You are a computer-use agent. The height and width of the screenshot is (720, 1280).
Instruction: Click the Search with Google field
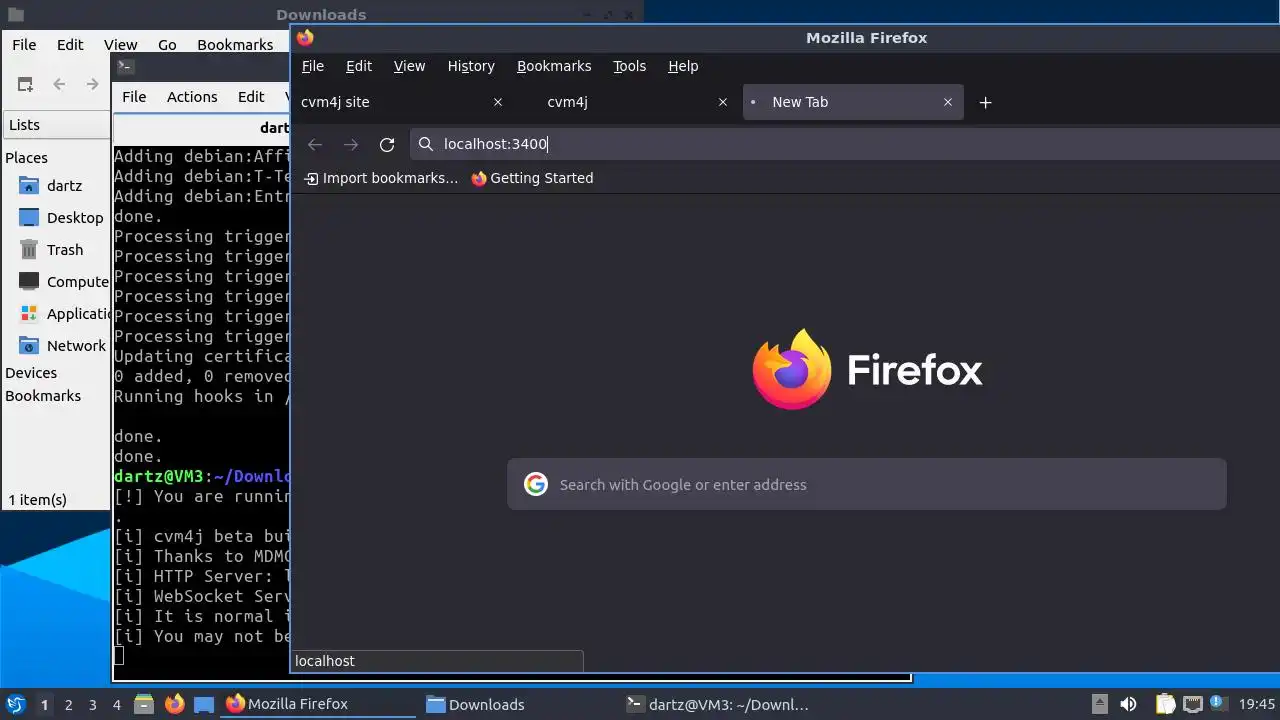click(866, 485)
